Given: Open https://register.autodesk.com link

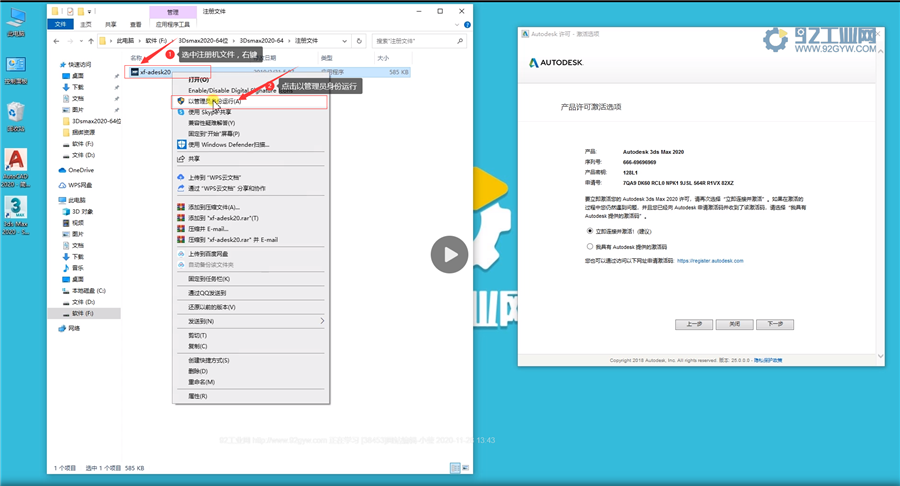Looking at the screenshot, I should click(x=710, y=261).
